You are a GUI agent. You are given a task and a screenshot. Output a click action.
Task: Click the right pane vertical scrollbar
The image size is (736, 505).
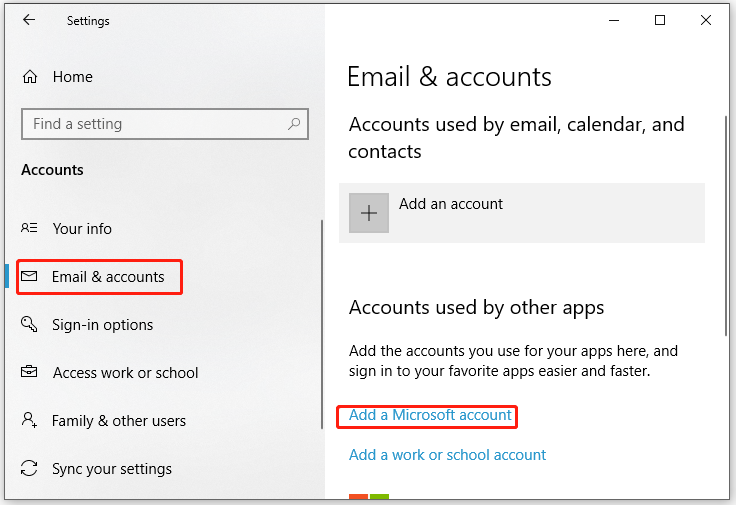[727, 225]
